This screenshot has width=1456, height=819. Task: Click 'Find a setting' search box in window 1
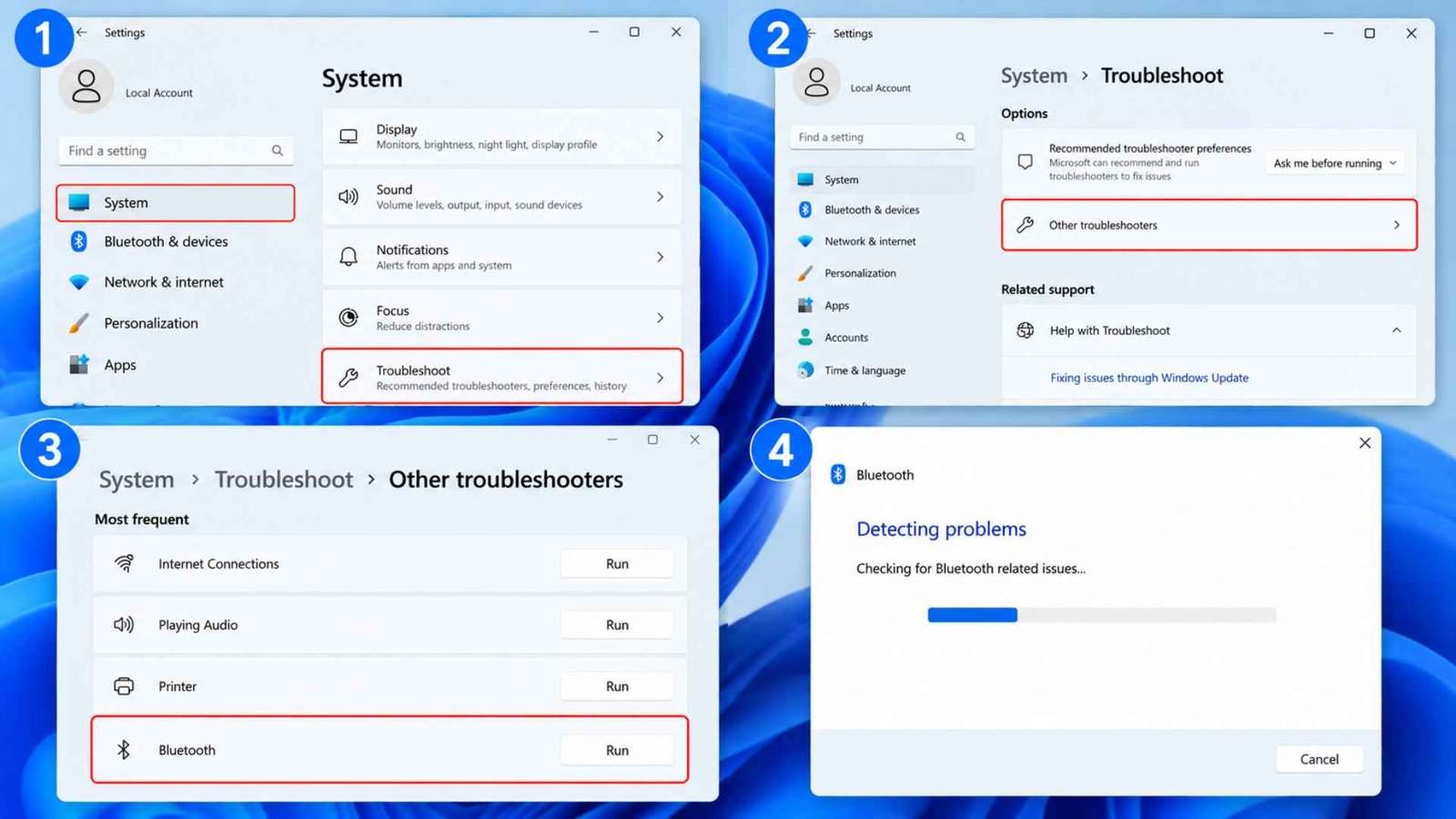176,151
